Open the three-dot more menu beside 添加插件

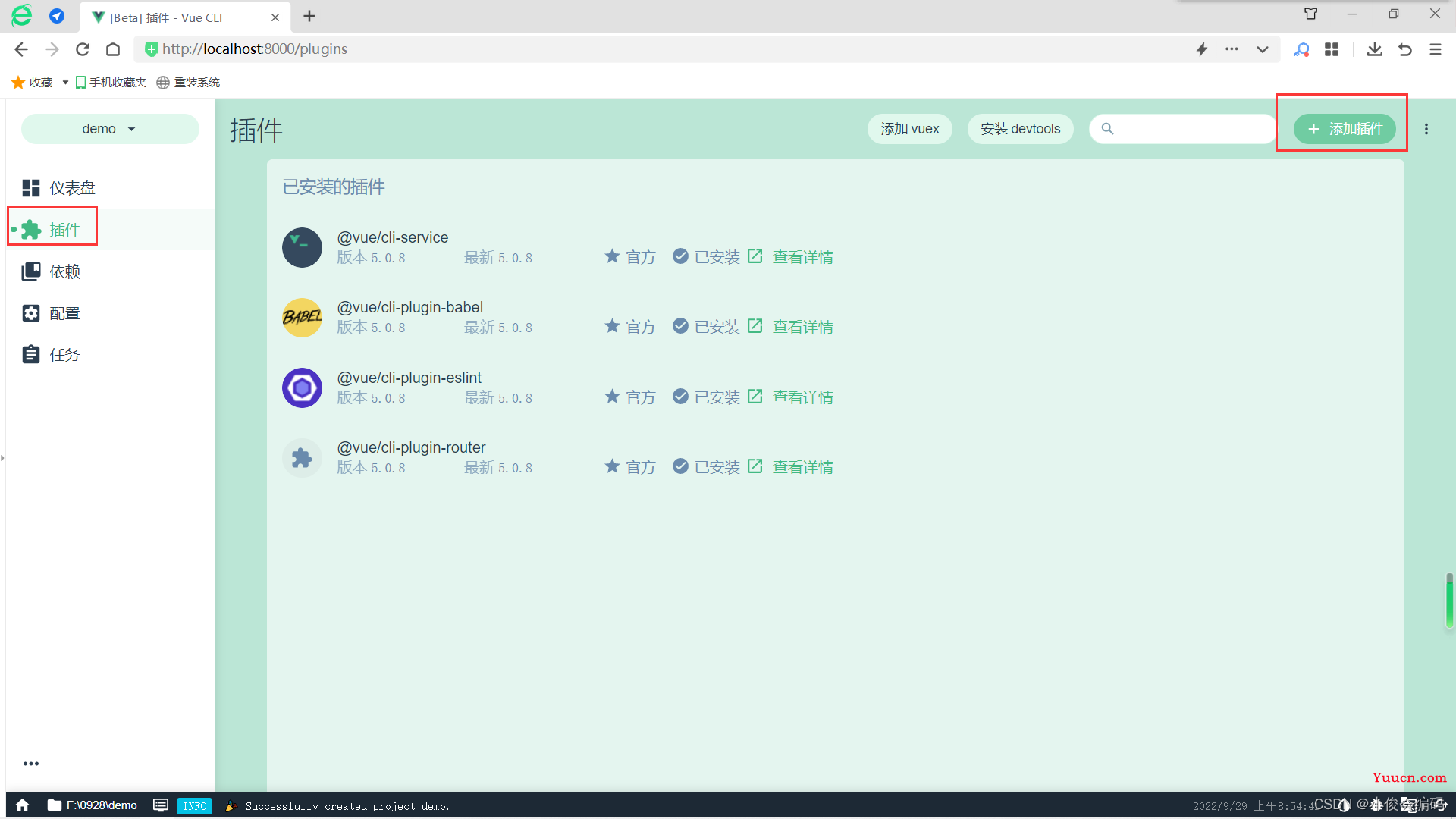(1426, 129)
